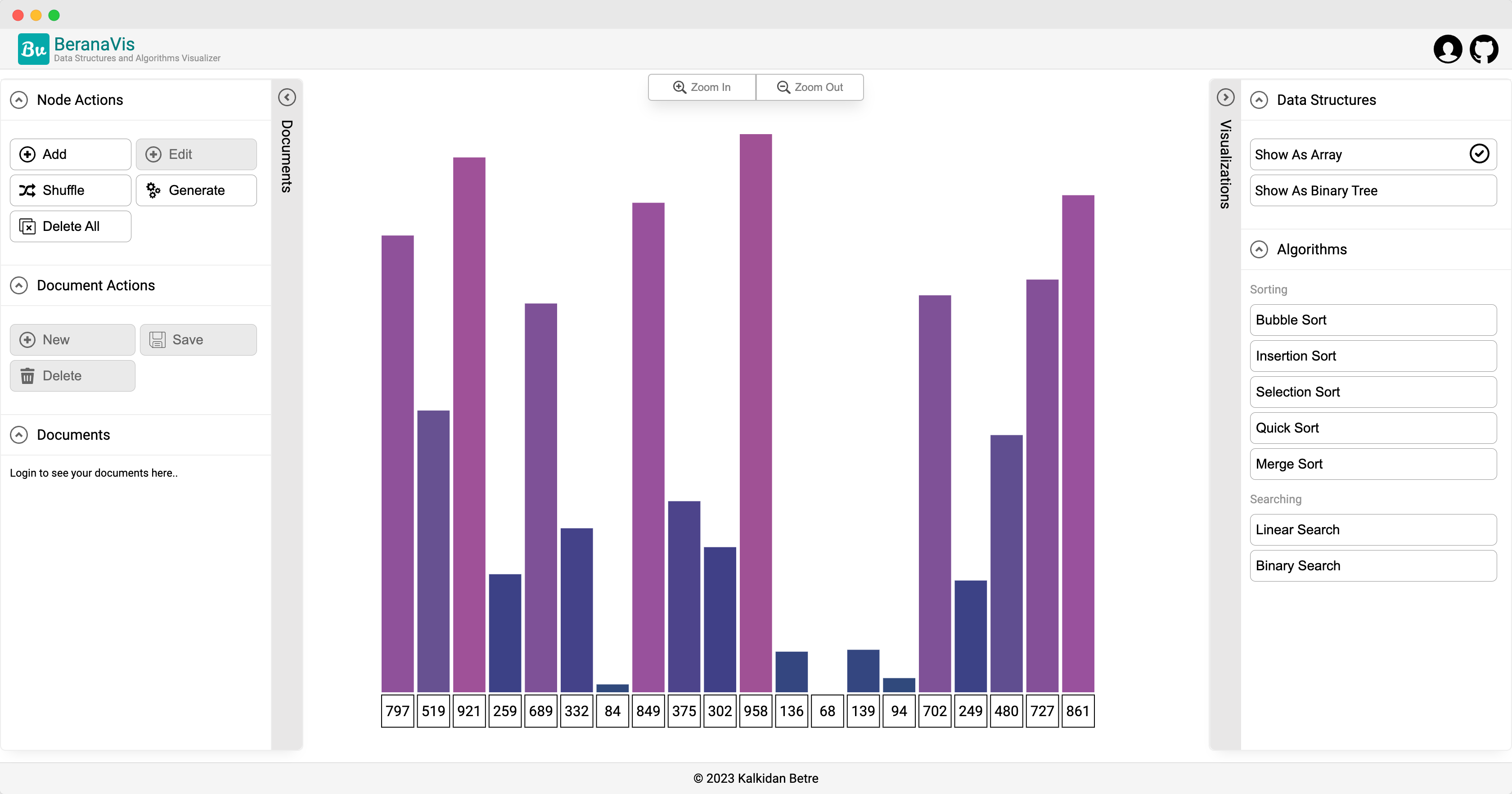Shuffle the array nodes
This screenshot has width=1512, height=794.
tap(71, 190)
